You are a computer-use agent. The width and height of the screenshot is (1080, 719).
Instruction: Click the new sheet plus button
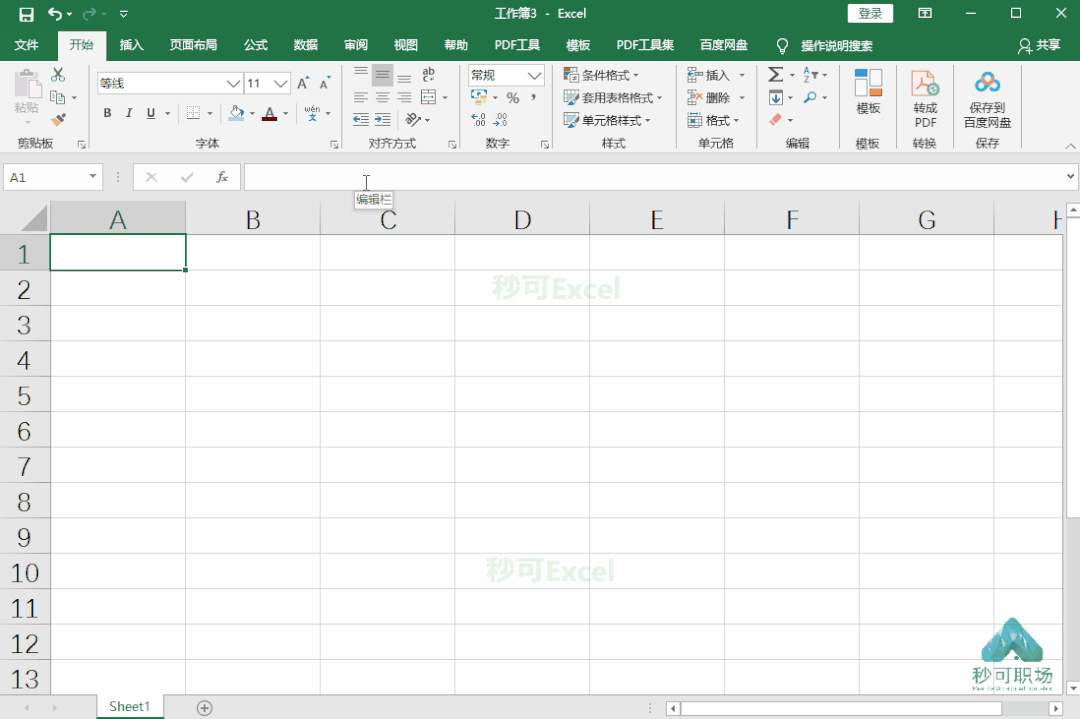coord(204,707)
